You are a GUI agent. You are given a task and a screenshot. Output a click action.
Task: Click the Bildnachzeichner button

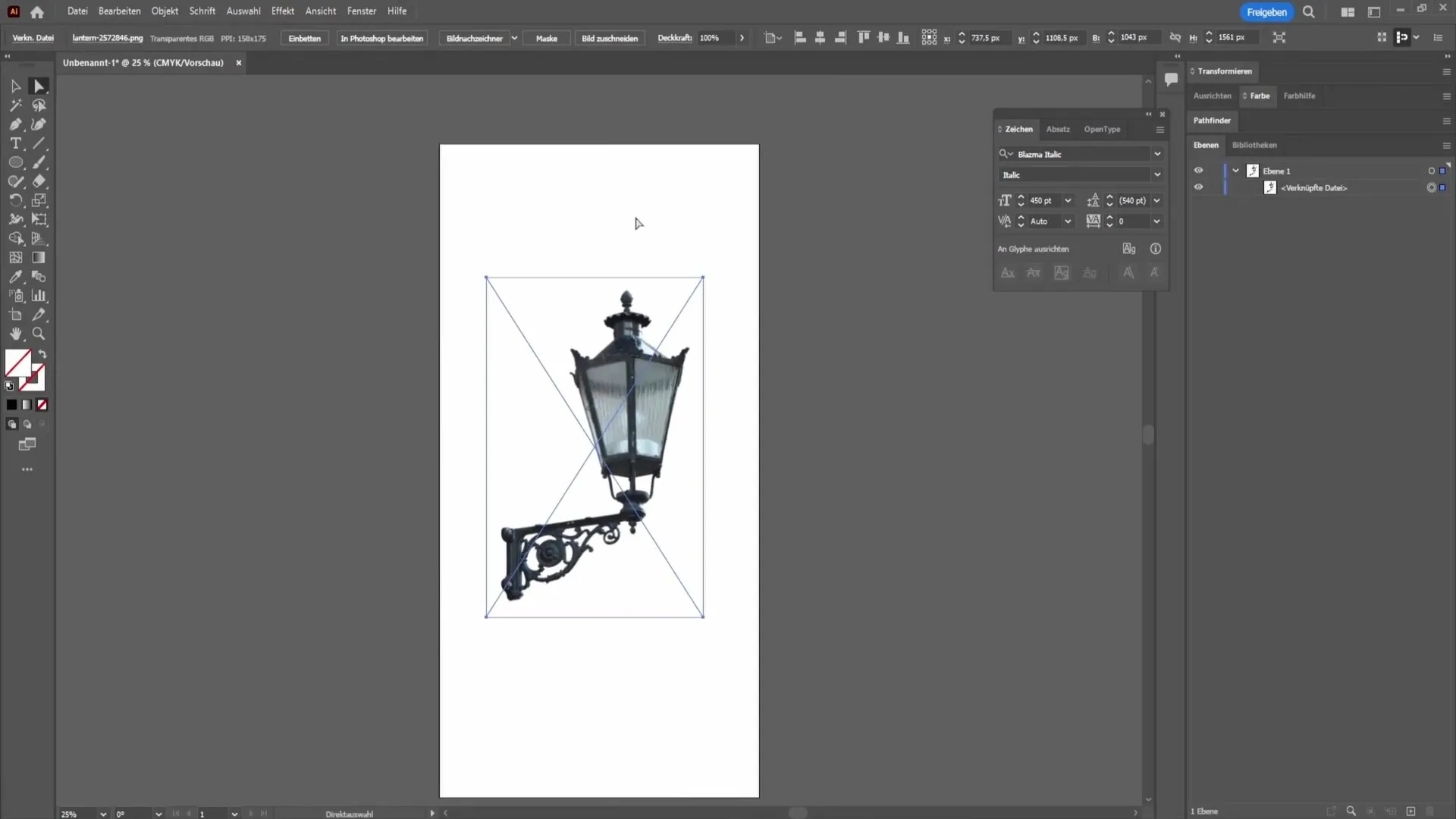pos(475,38)
